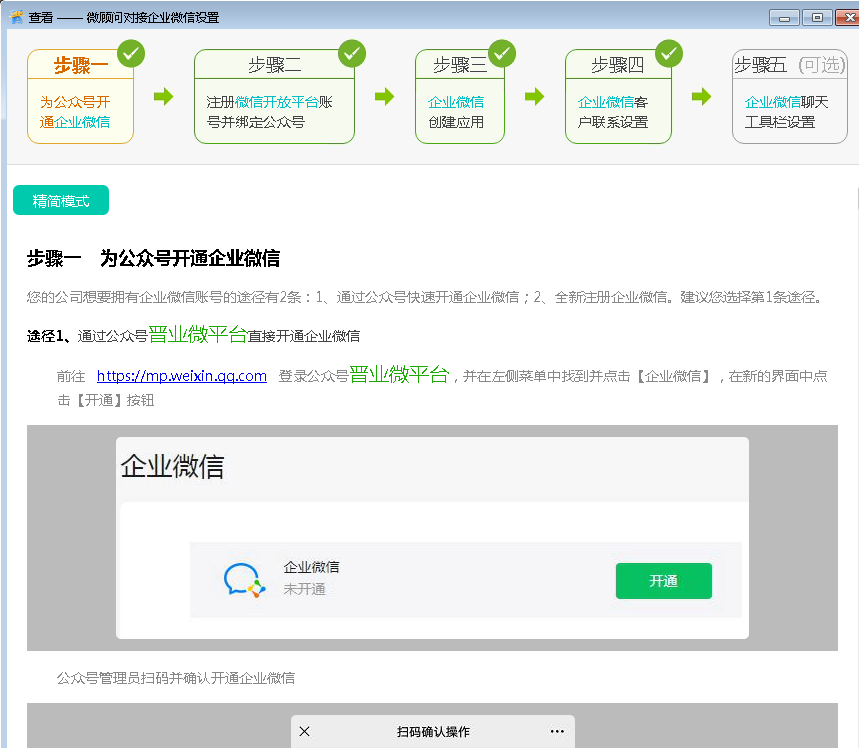The width and height of the screenshot is (859, 748).
Task: Click the checkmark badge on 步骤二
Action: click(x=352, y=53)
